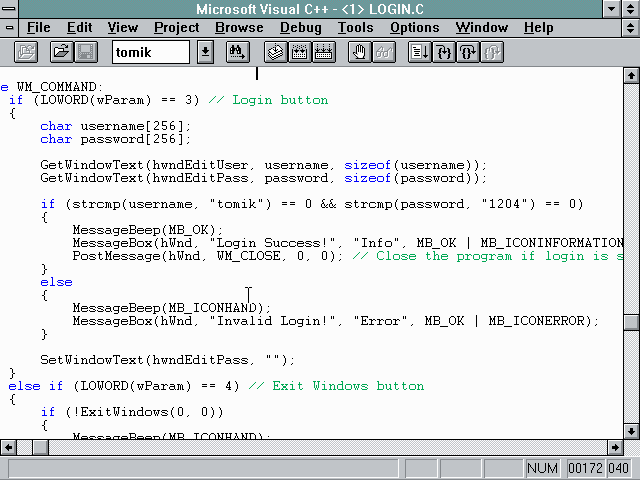This screenshot has width=640, height=480.
Task: Click the Project Files toolbar icon
Action: tap(26, 52)
